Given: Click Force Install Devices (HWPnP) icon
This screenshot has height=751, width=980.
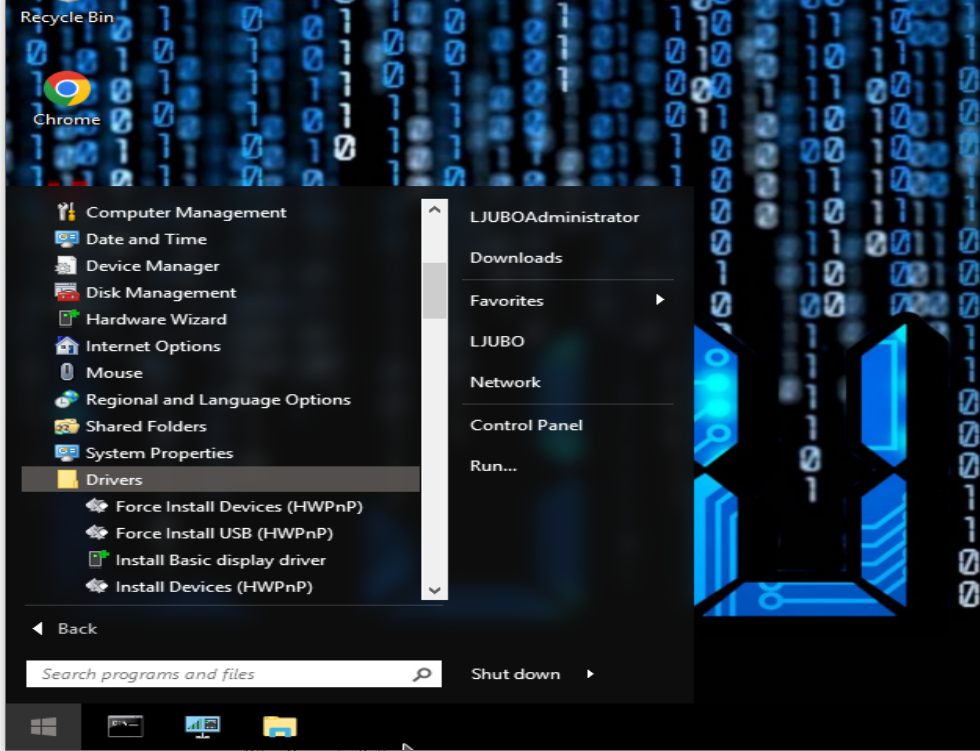Looking at the screenshot, I should 97,505.
